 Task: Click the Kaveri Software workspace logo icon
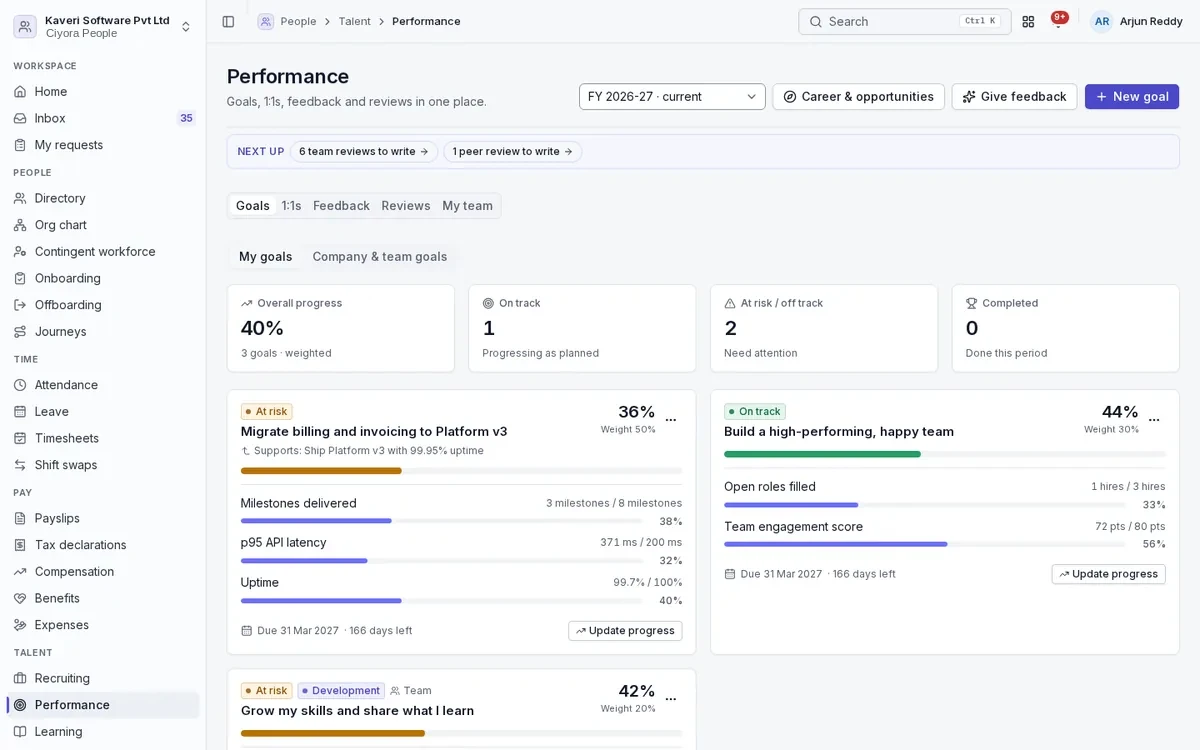pos(25,26)
